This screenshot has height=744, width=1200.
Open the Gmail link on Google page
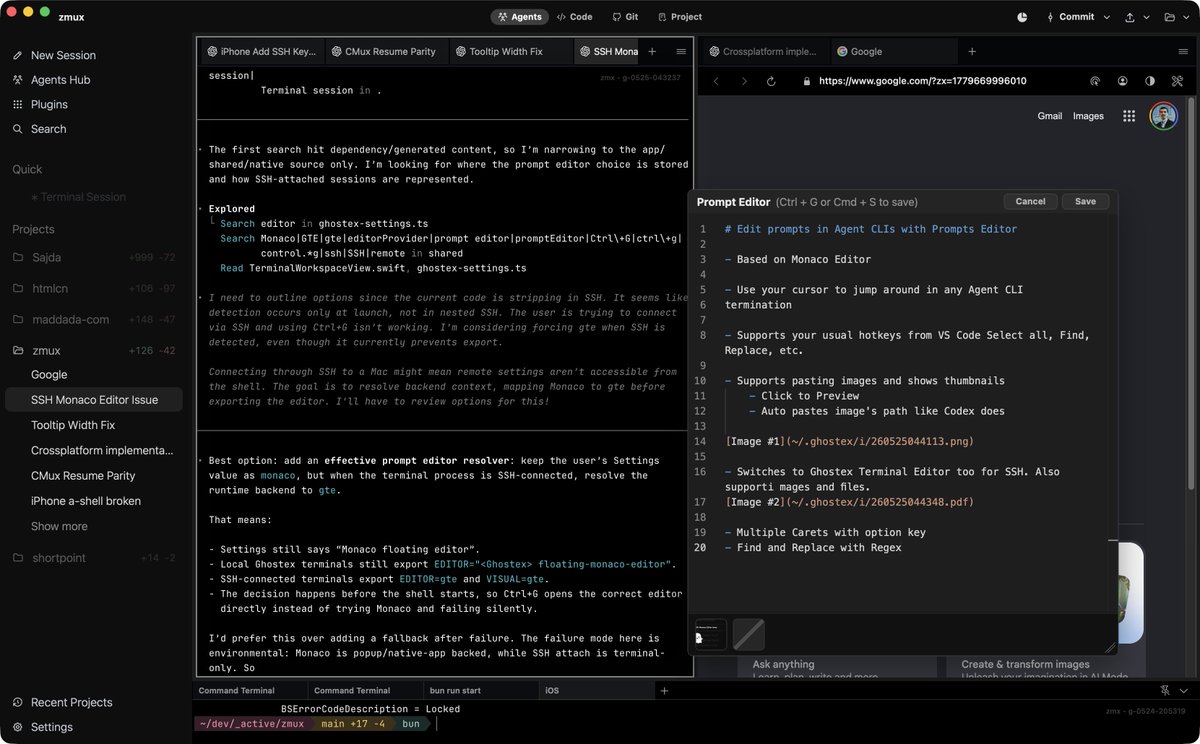pyautogui.click(x=1050, y=116)
